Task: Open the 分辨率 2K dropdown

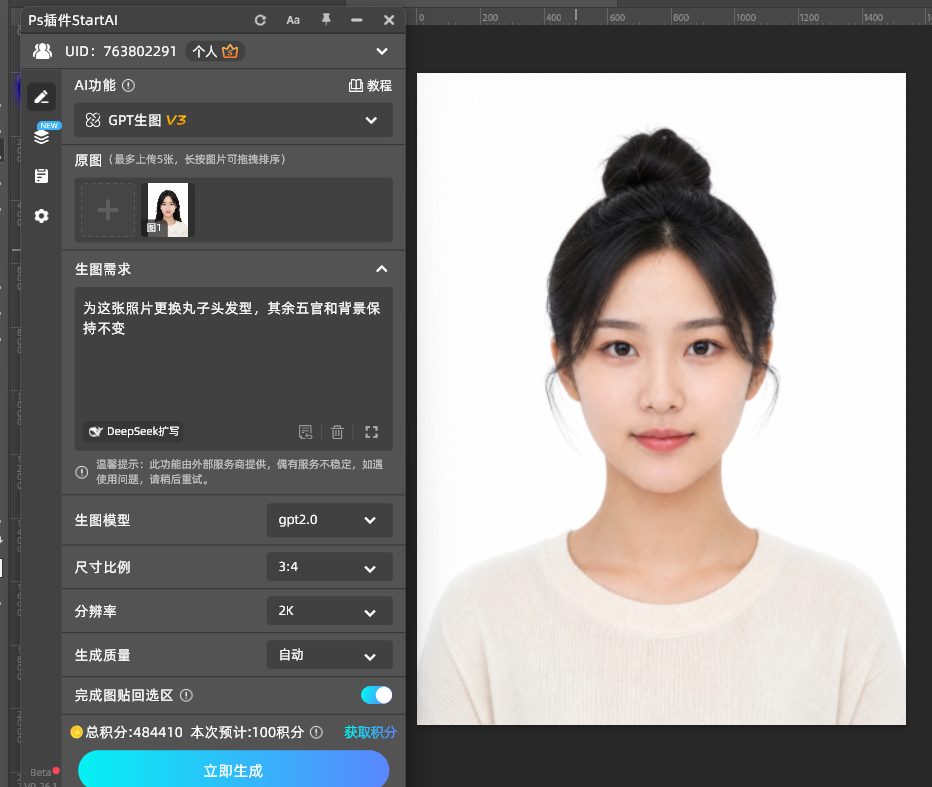Action: click(329, 611)
